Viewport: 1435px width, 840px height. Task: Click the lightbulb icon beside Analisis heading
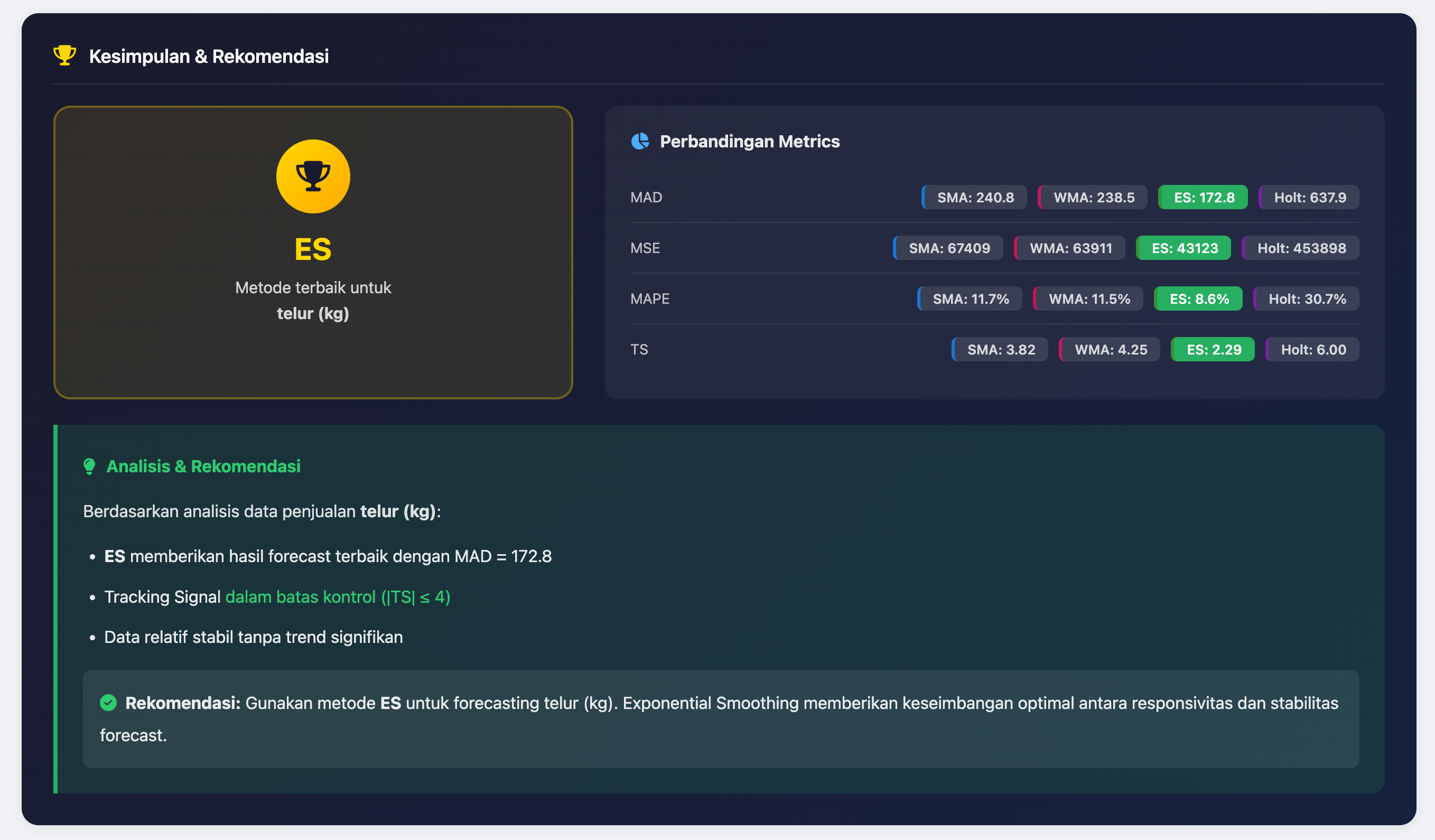click(x=89, y=466)
